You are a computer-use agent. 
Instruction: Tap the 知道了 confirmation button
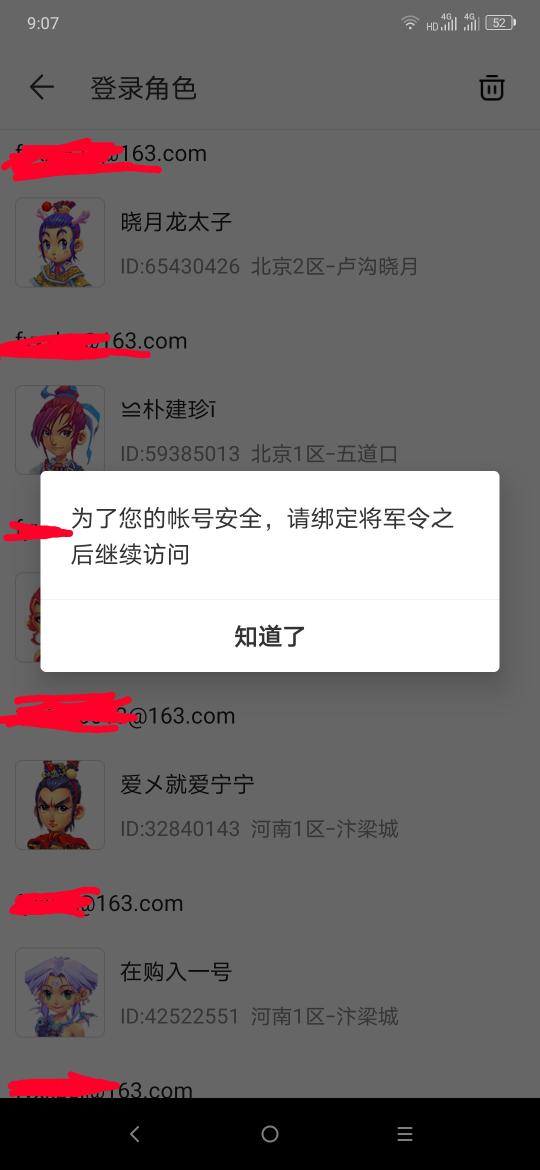(x=269, y=636)
